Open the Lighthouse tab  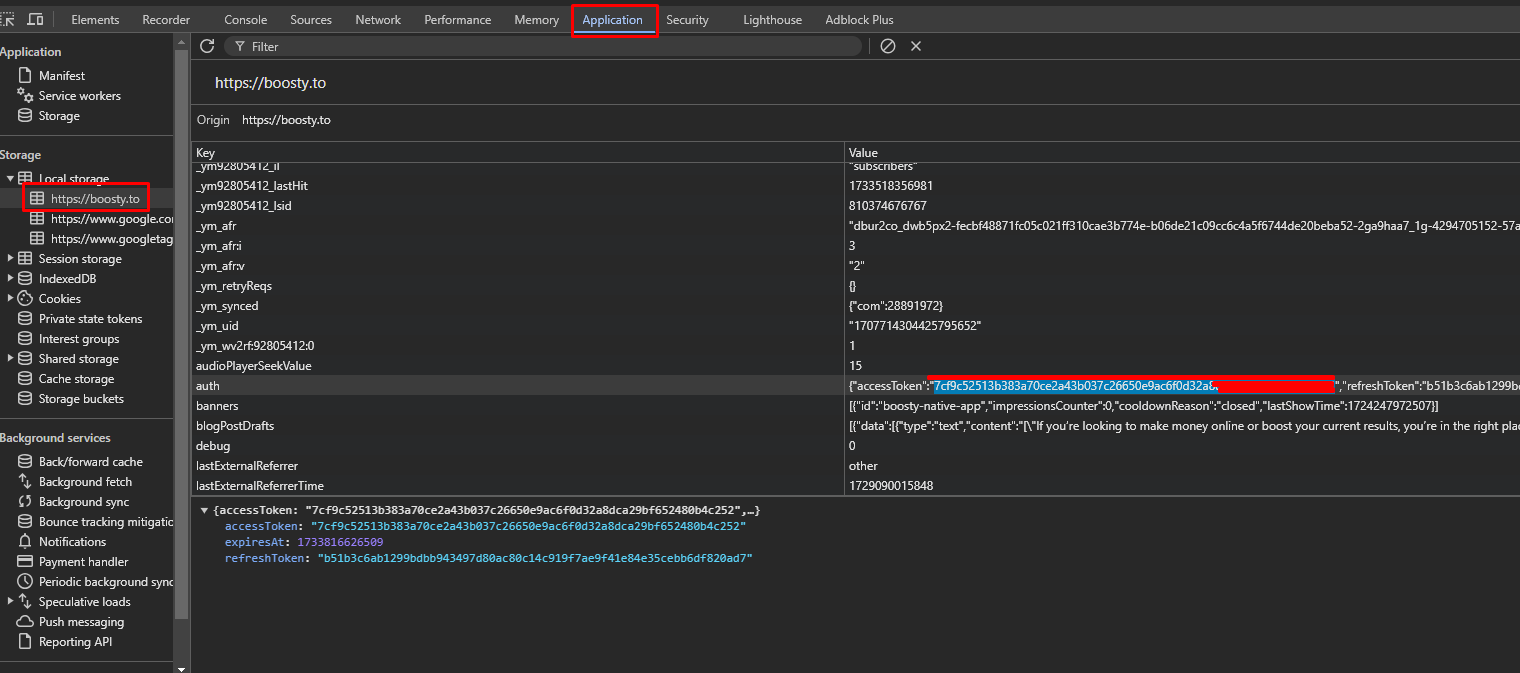coord(772,20)
